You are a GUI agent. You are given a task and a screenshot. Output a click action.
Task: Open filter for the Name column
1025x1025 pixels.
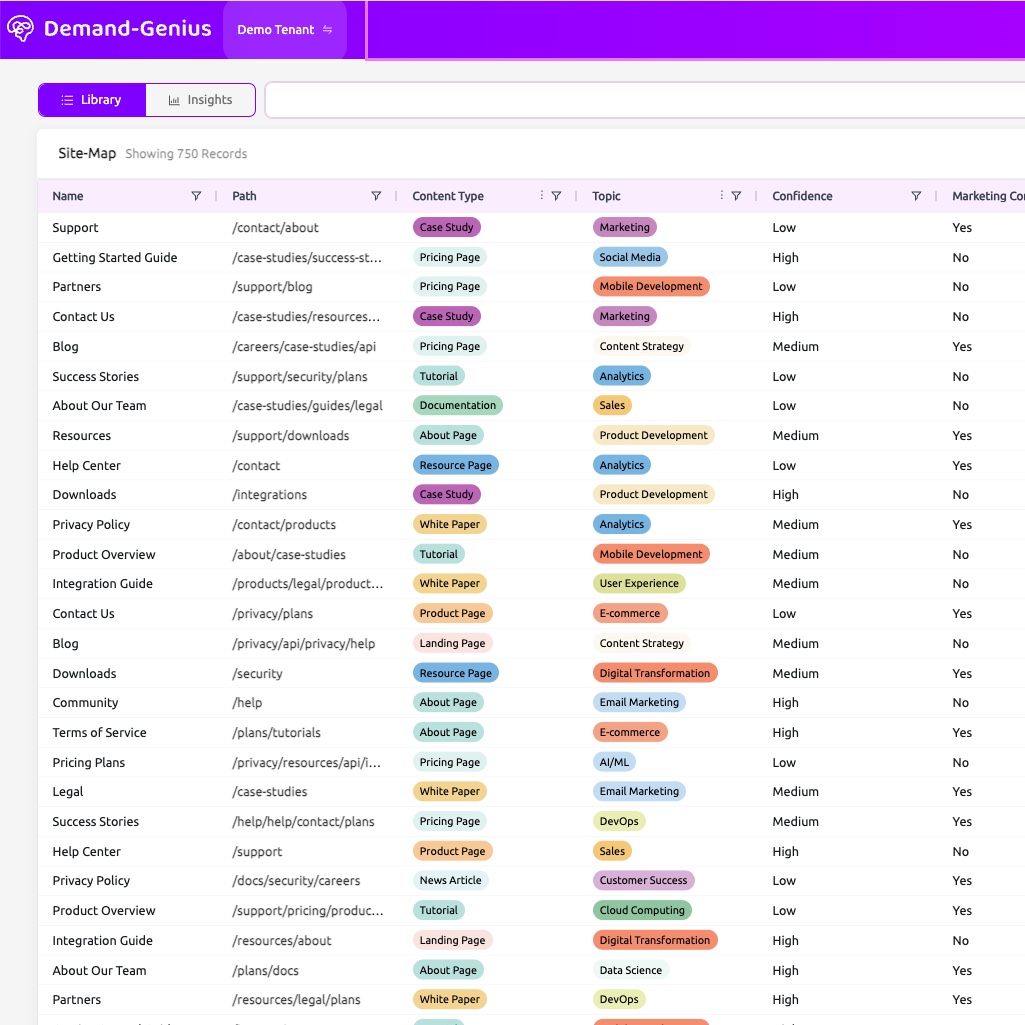[x=196, y=196]
